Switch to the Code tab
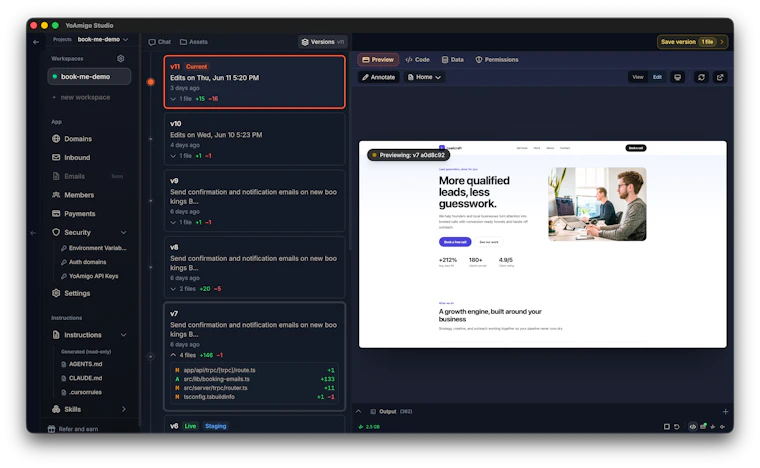The height and width of the screenshot is (468, 760). pos(417,60)
